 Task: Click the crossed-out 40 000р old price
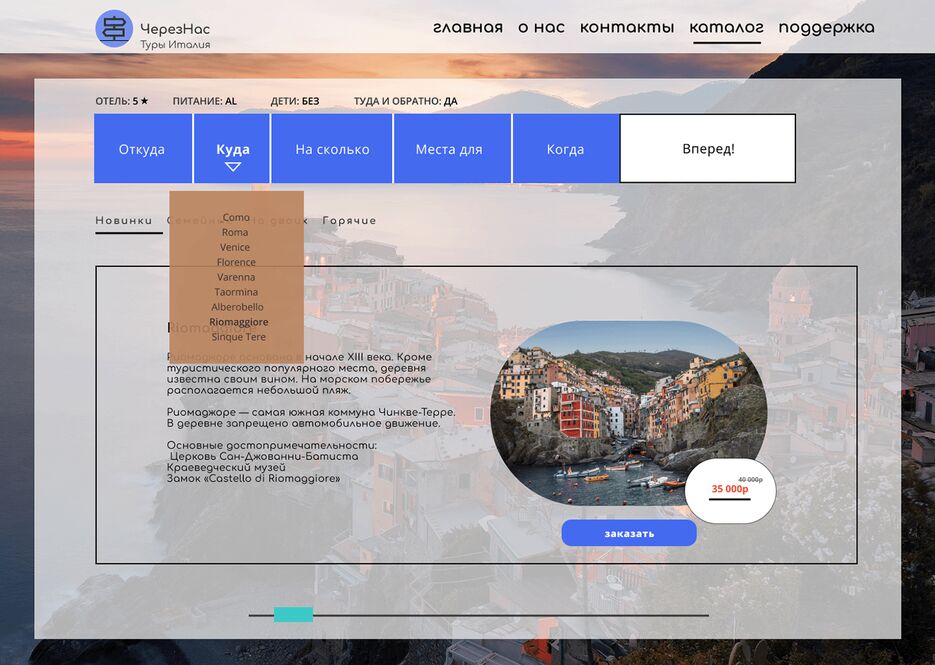[750, 480]
